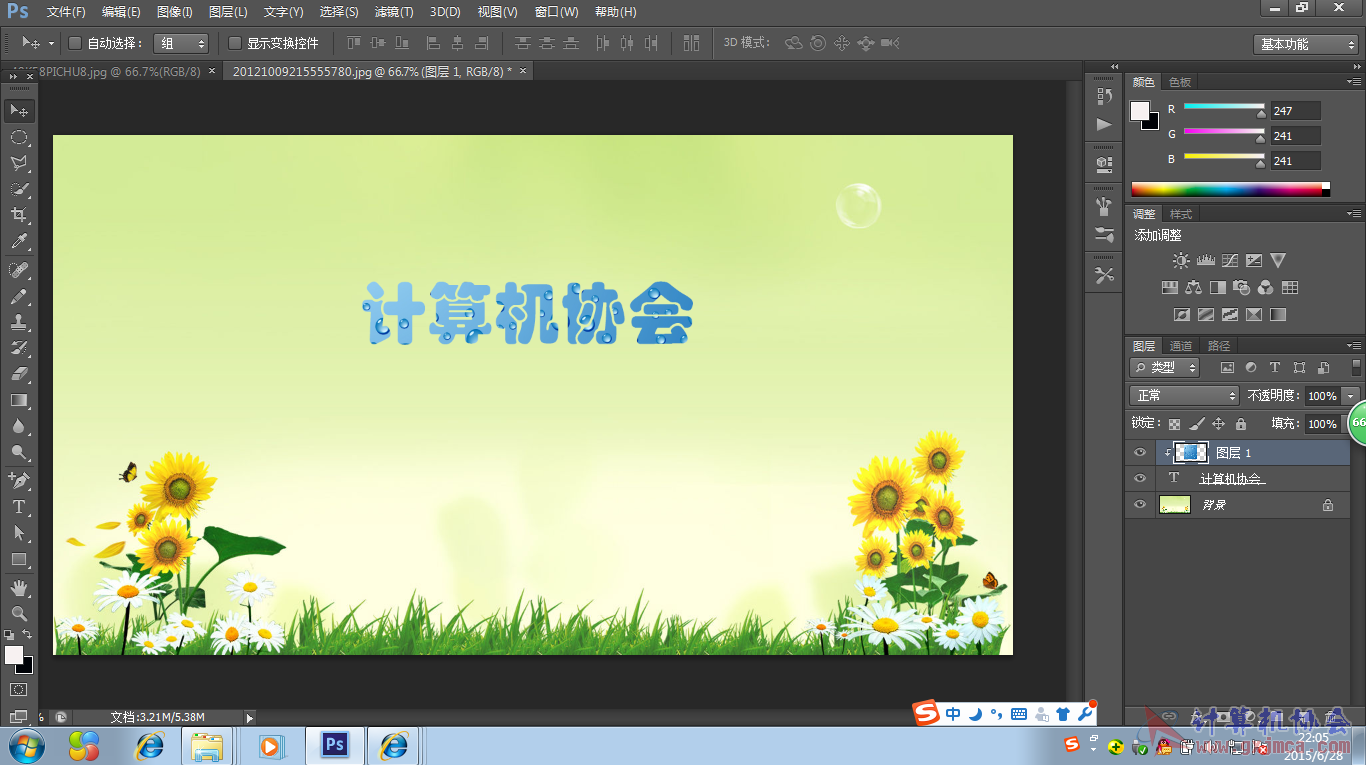This screenshot has width=1366, height=765.
Task: Toggle Quick Mask mode
Action: (19, 689)
